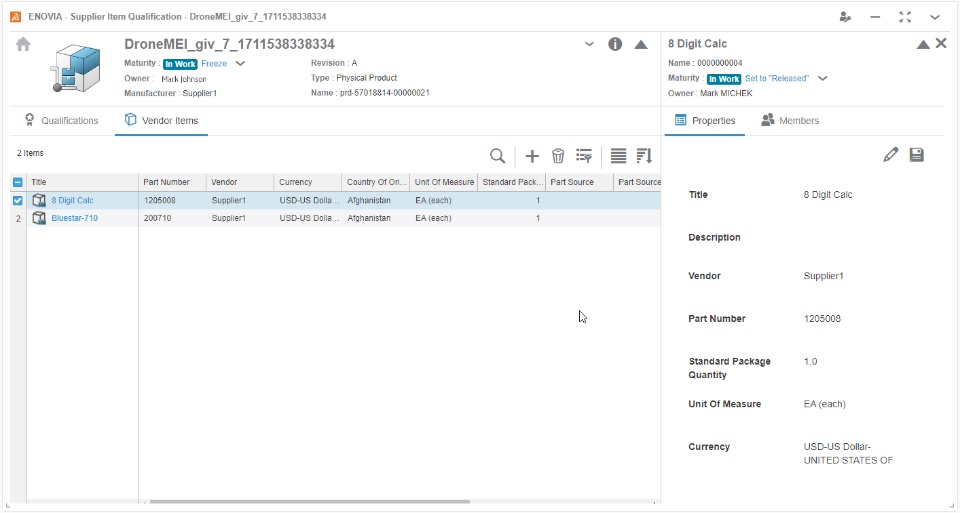Change row density view icon
Viewport: 960px width, 513px height.
click(618, 156)
